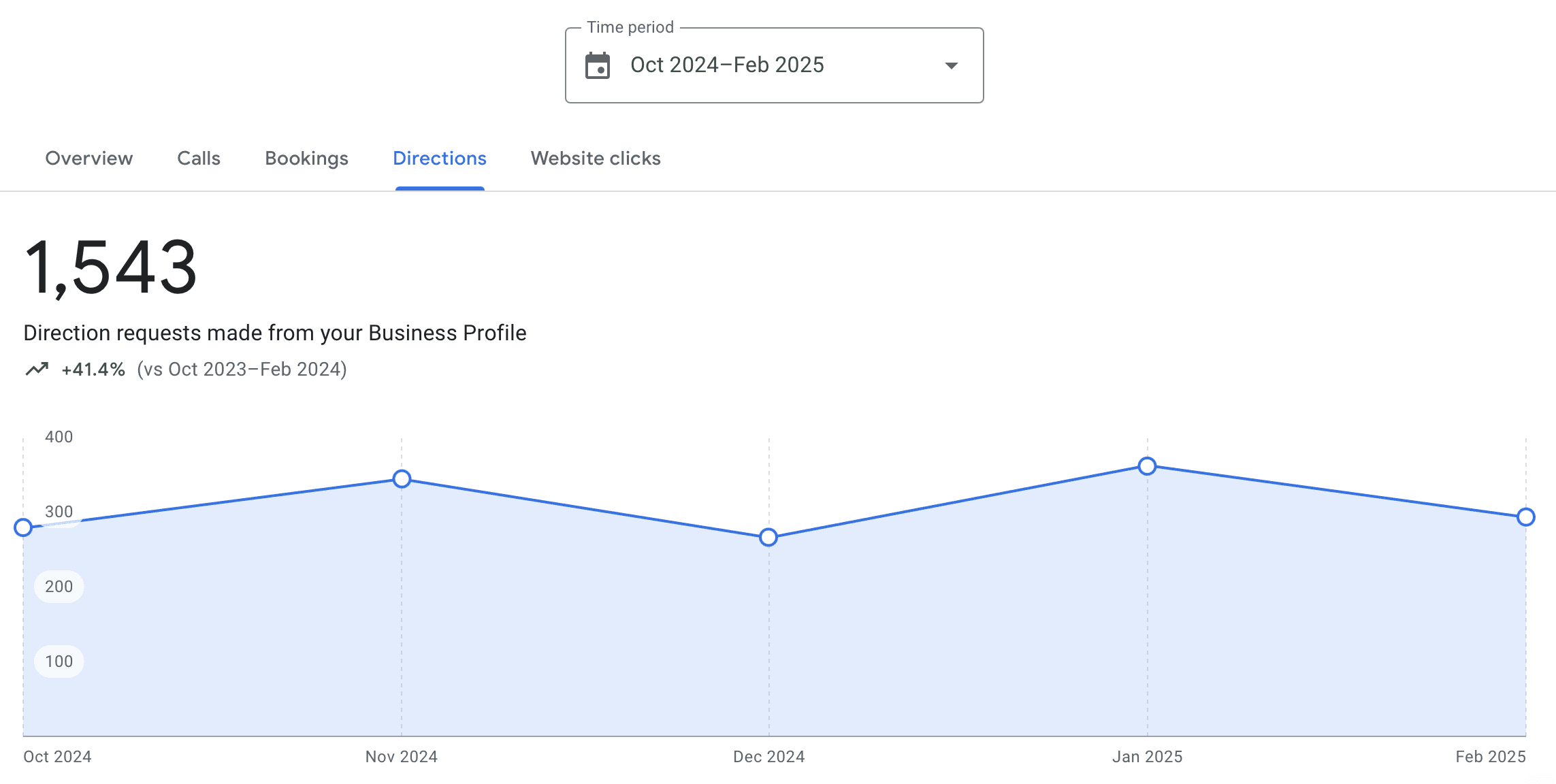Screen dimensions: 1556x784
Task: Click the trending up arrow icon
Action: click(37, 369)
